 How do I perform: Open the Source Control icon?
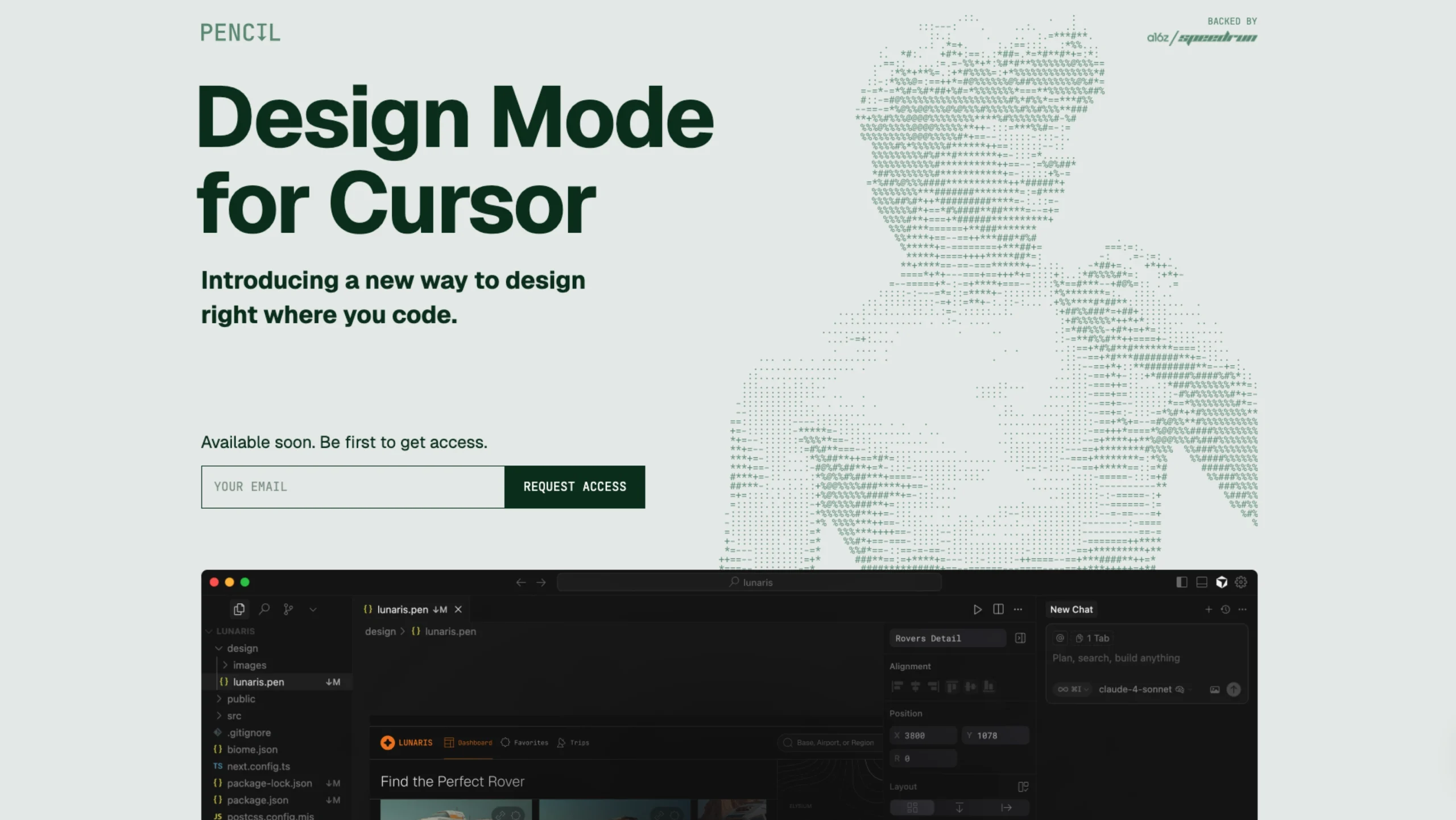(x=288, y=609)
